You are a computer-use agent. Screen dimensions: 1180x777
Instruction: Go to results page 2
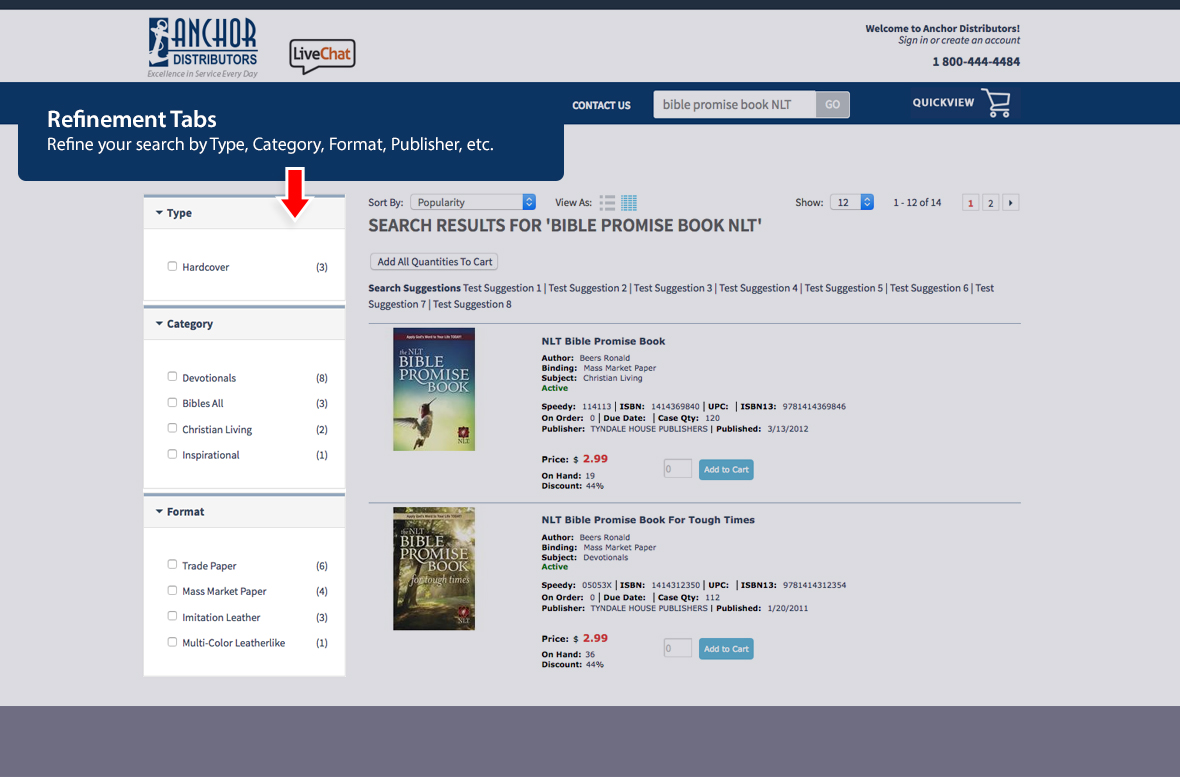coord(990,203)
